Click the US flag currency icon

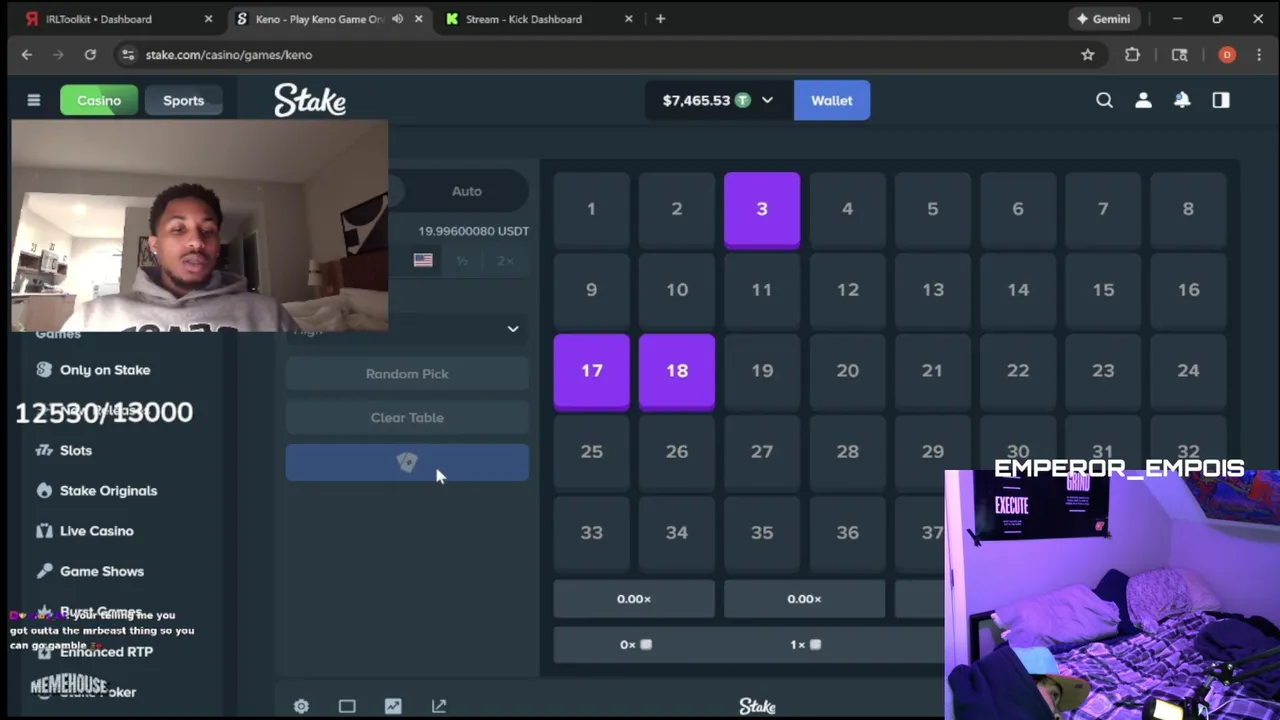pyautogui.click(x=423, y=260)
